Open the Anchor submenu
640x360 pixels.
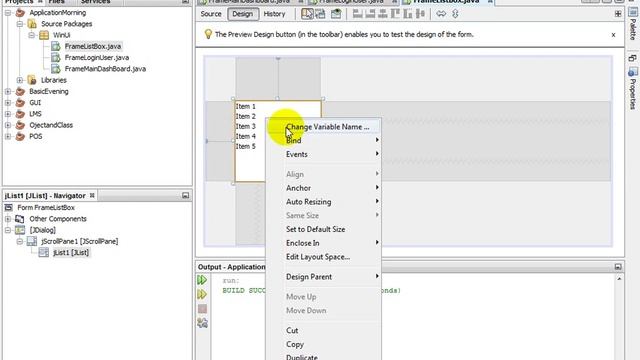click(x=323, y=188)
